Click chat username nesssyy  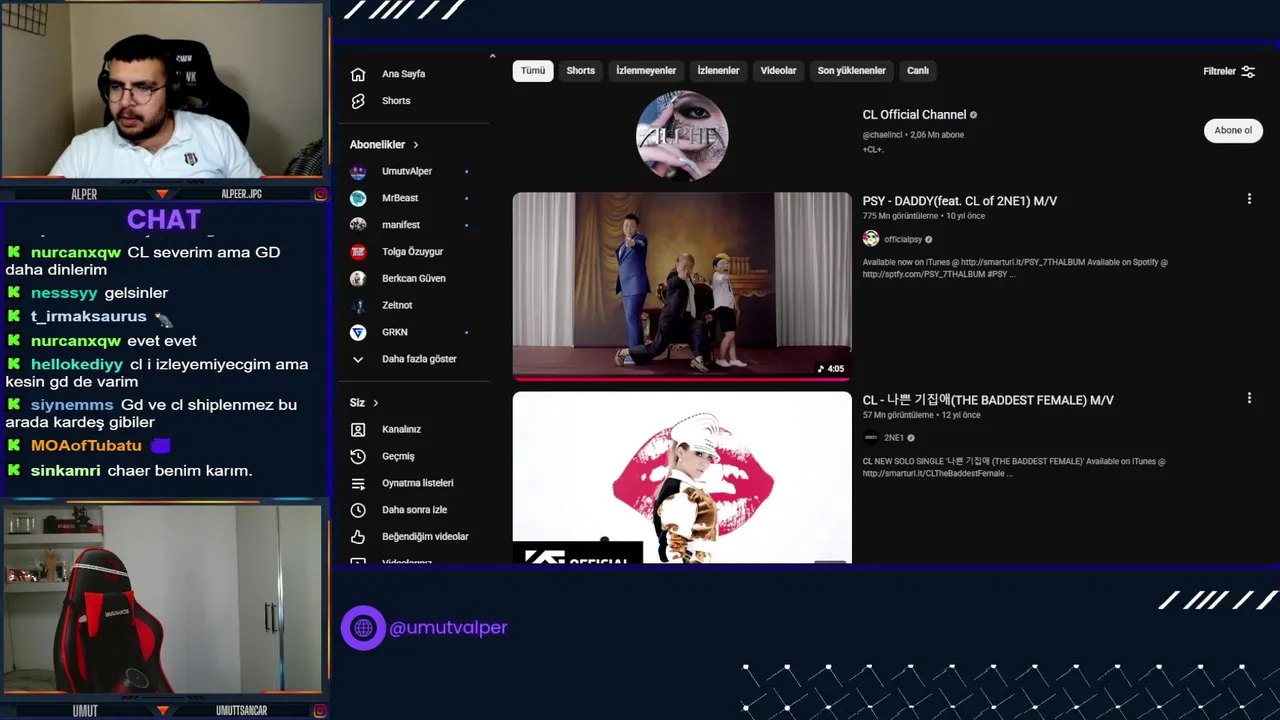pos(64,293)
